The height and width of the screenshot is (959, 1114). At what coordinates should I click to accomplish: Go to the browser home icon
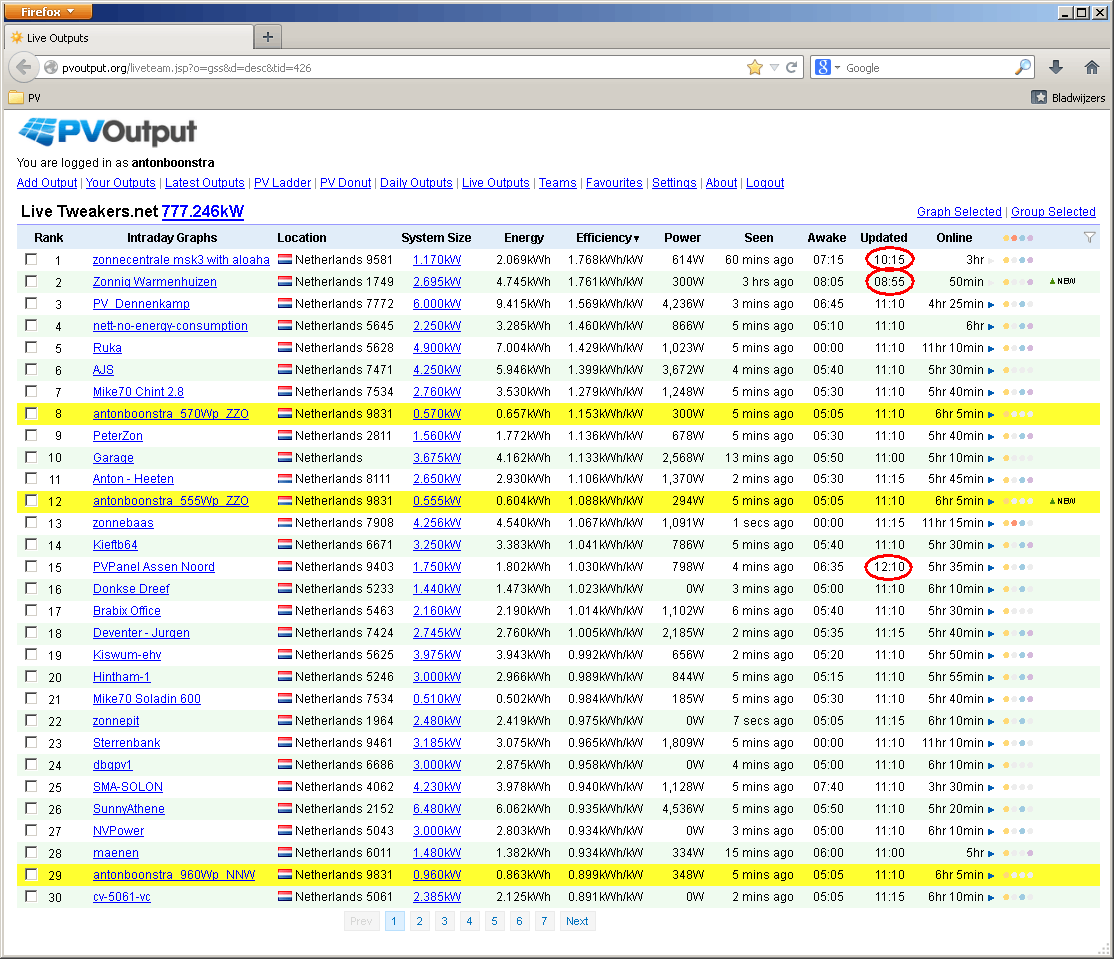(x=1092, y=67)
